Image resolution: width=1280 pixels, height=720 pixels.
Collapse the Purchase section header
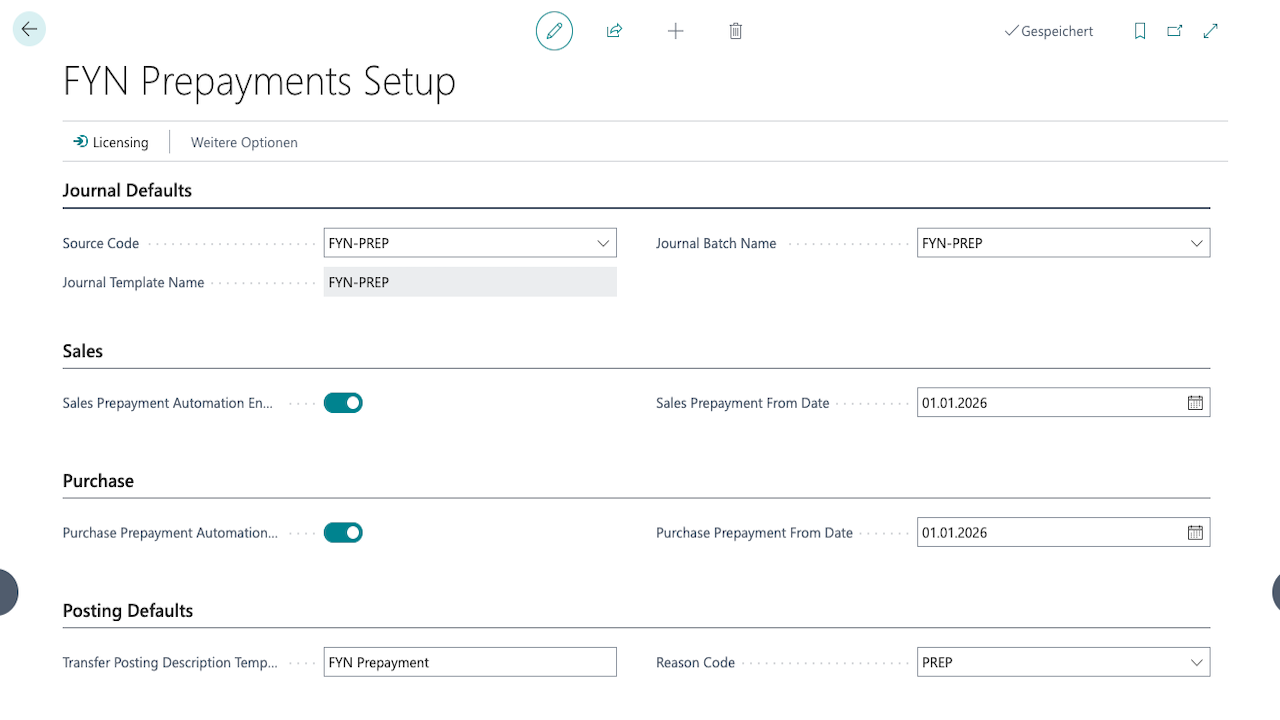pyautogui.click(x=98, y=481)
